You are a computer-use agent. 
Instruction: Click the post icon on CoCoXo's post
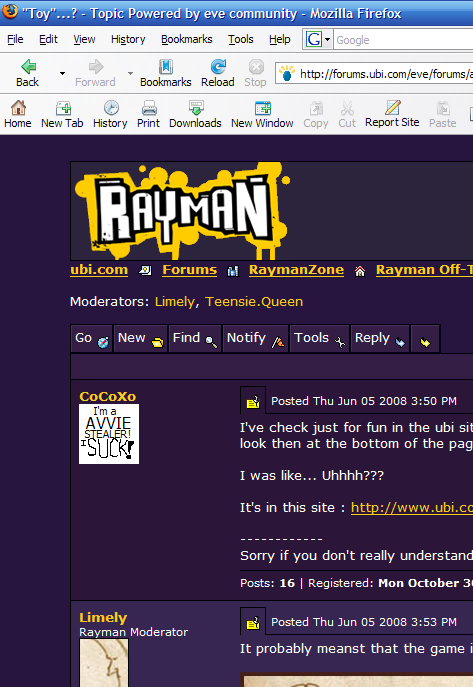(x=253, y=401)
